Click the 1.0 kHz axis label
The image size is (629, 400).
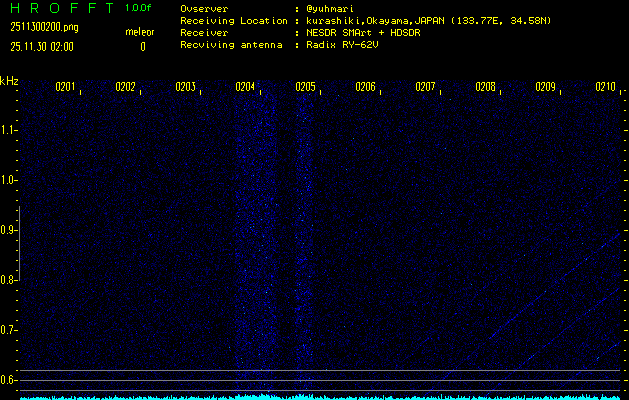8,180
